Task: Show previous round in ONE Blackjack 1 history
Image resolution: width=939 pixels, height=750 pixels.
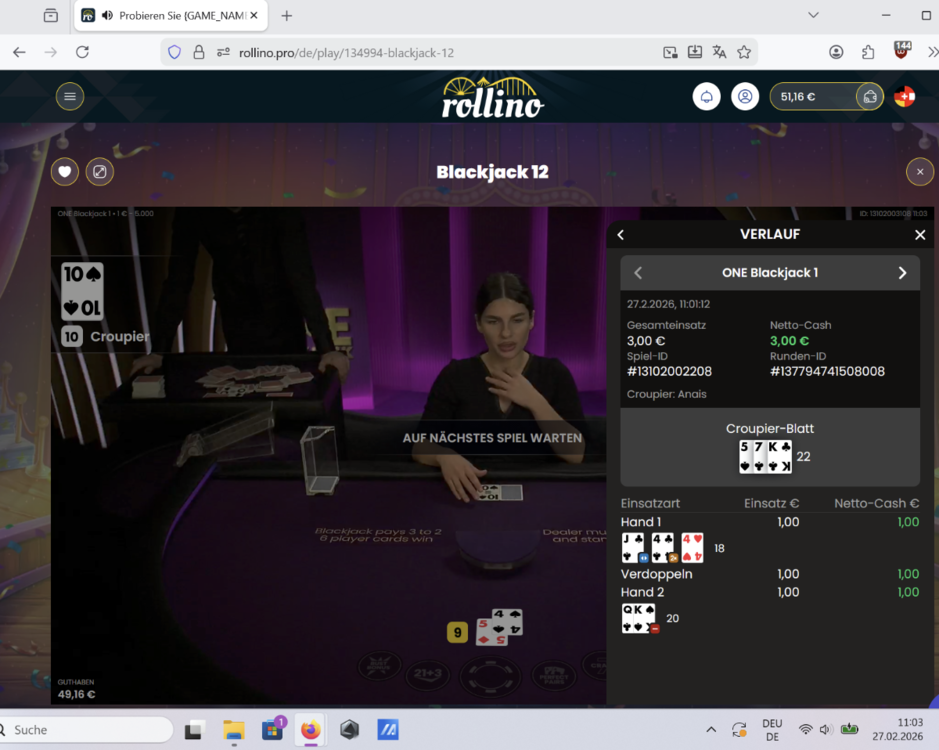Action: pos(638,273)
